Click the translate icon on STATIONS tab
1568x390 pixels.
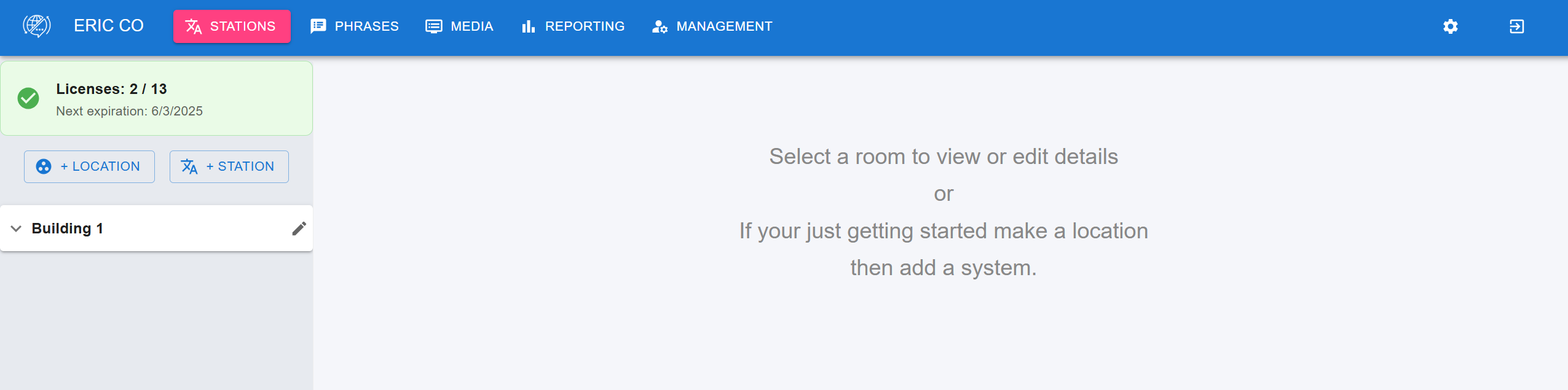(194, 26)
